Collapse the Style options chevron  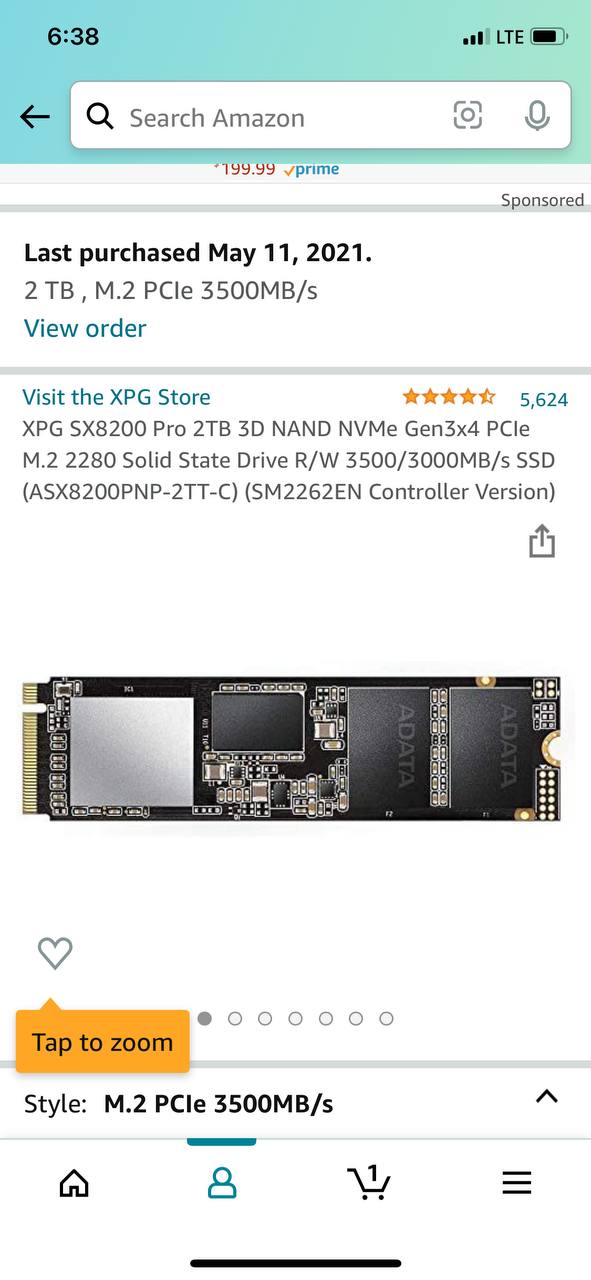(546, 1097)
